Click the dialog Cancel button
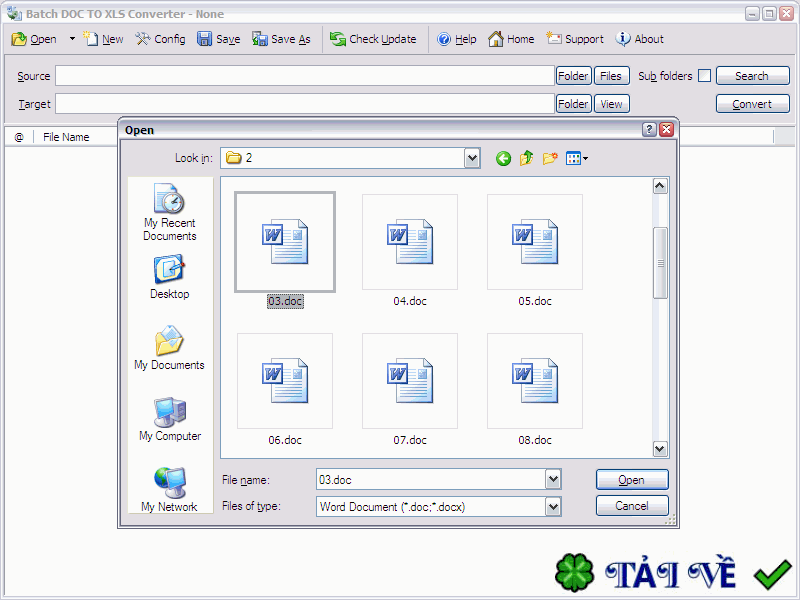This screenshot has width=800, height=600. (632, 506)
